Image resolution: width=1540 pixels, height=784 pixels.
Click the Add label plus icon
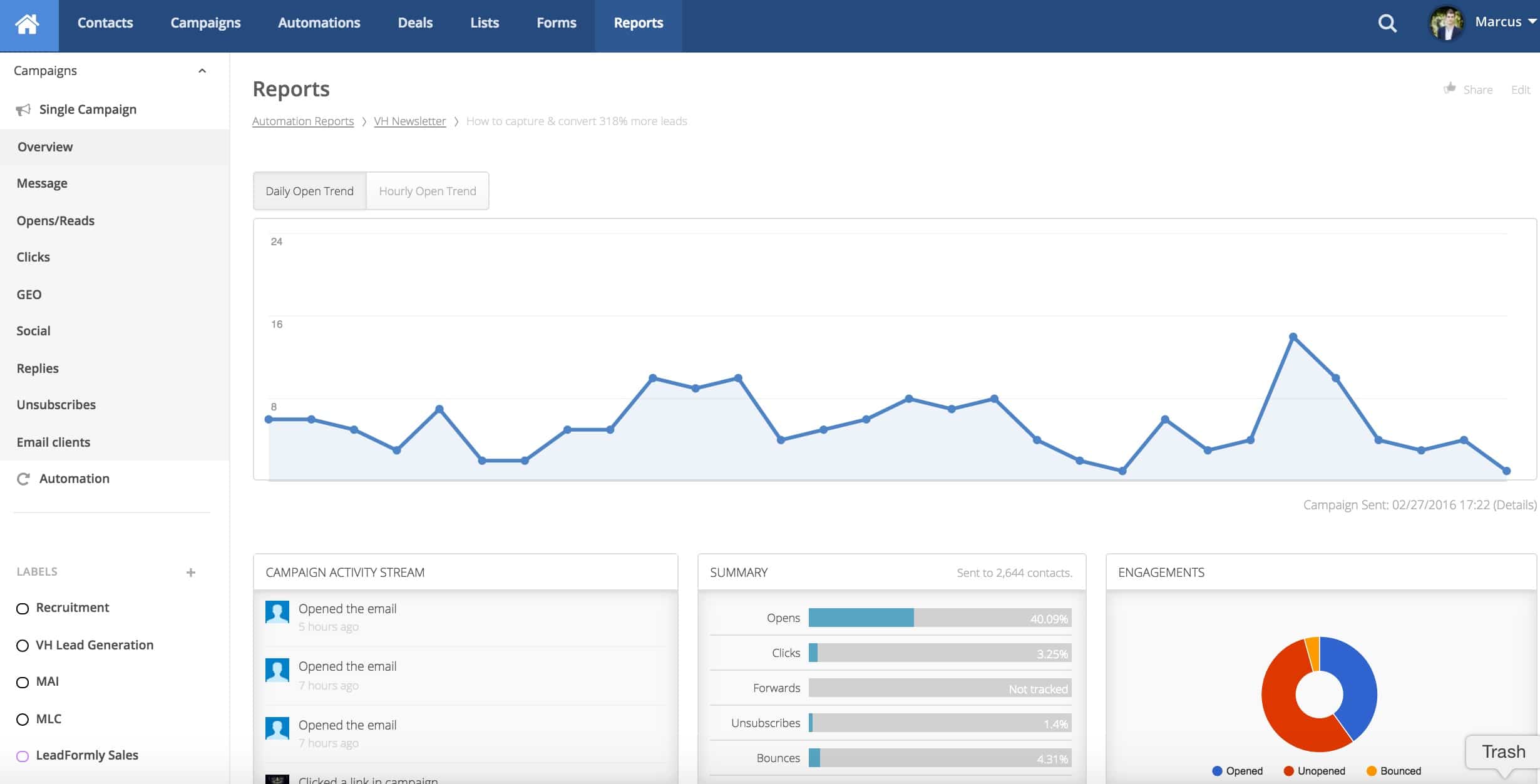(190, 572)
